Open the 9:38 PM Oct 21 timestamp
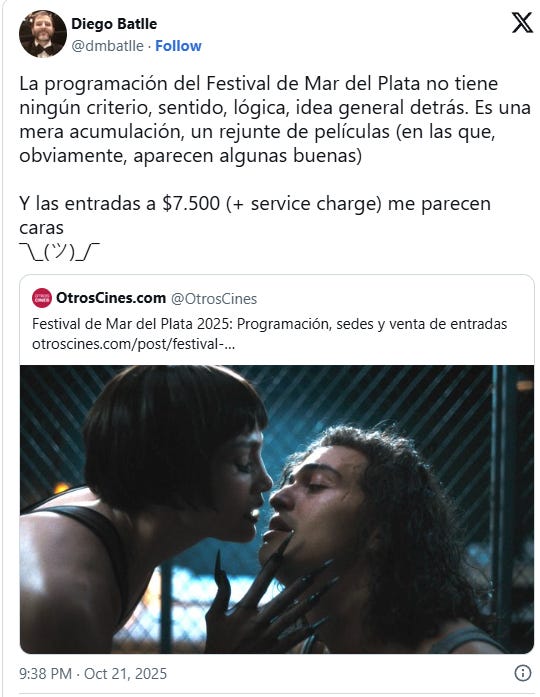The width and height of the screenshot is (540, 697). click(x=93, y=673)
